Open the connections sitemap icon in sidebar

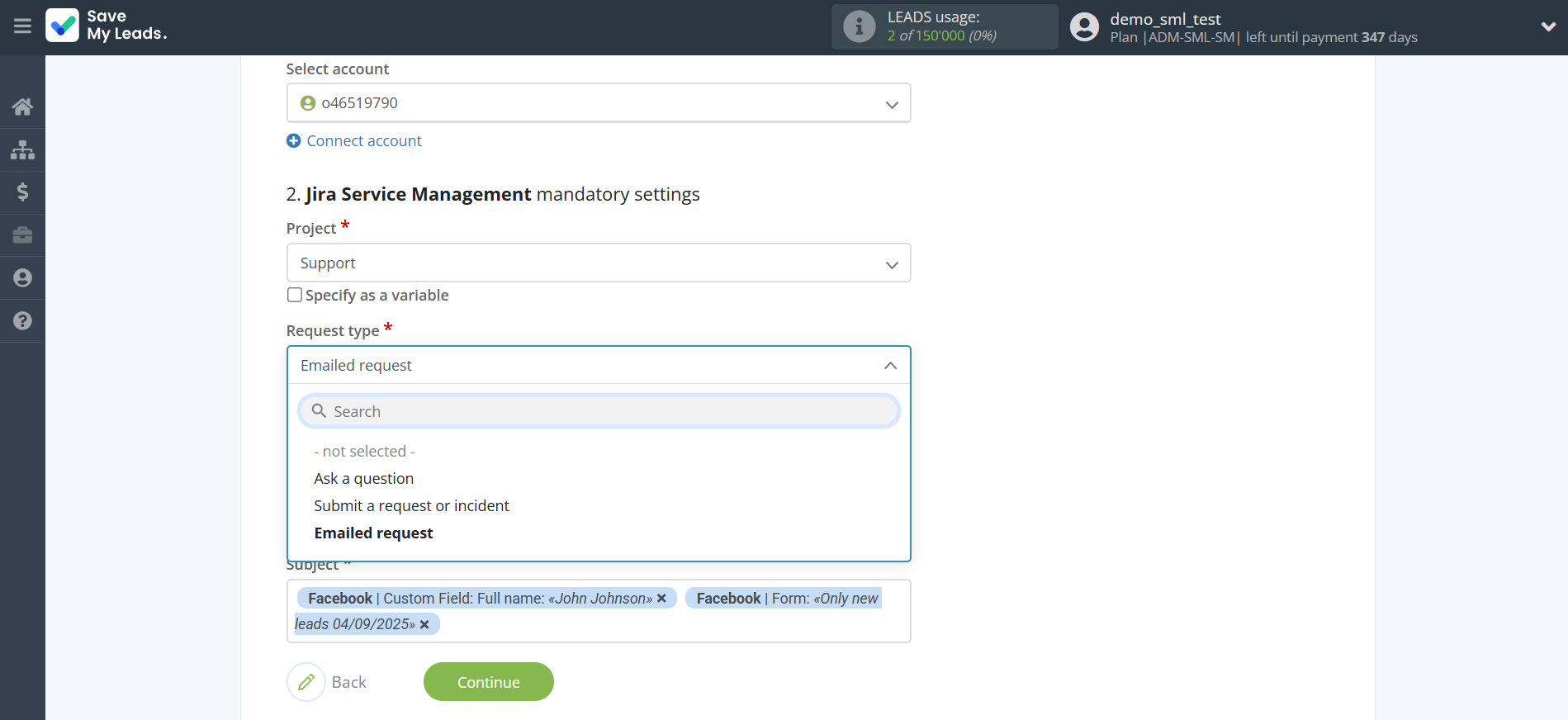[22, 149]
